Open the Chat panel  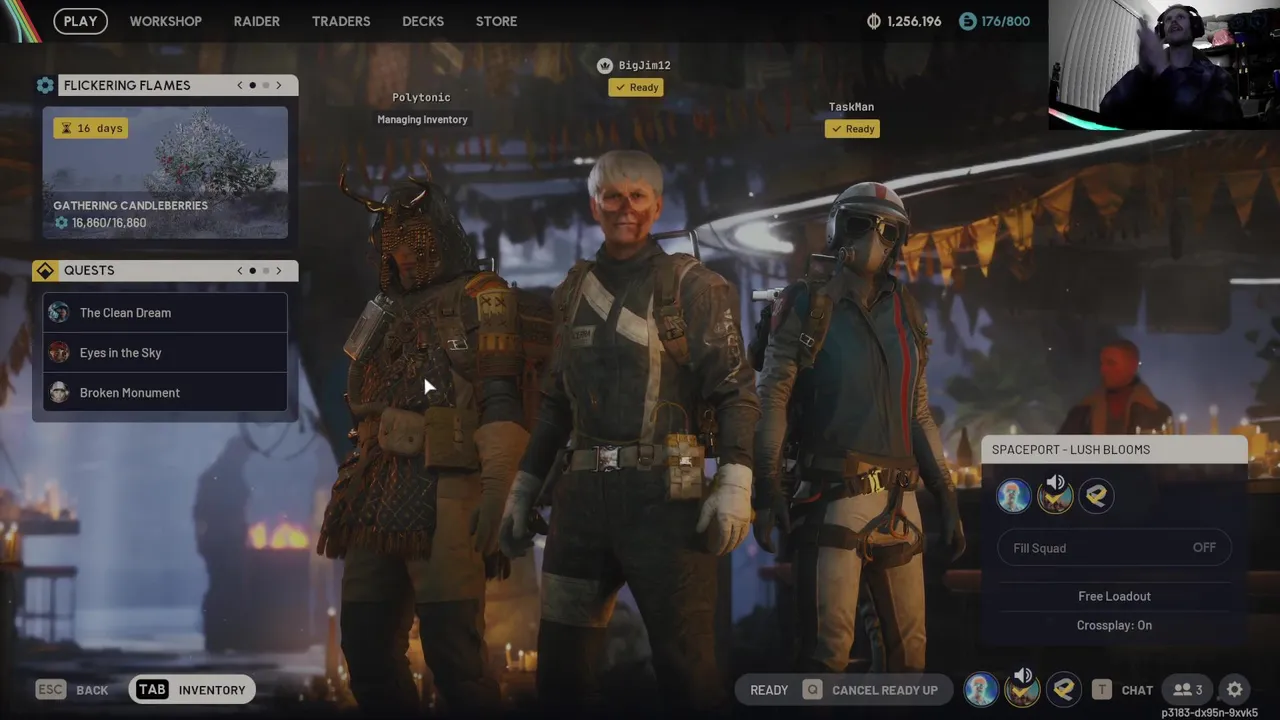1122,690
